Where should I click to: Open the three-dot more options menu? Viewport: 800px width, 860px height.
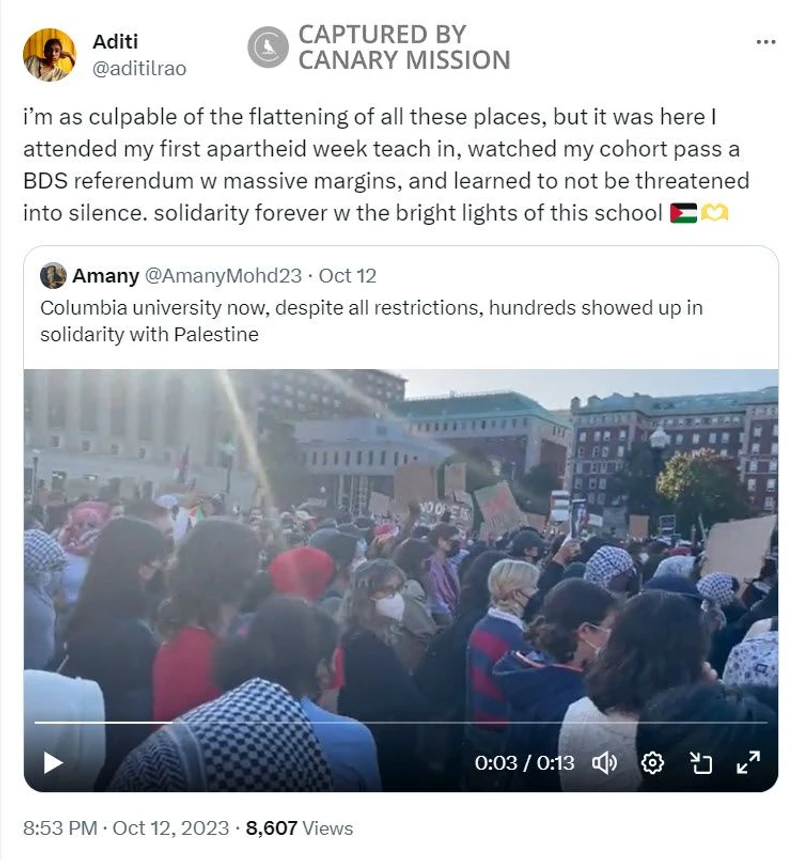point(765,42)
